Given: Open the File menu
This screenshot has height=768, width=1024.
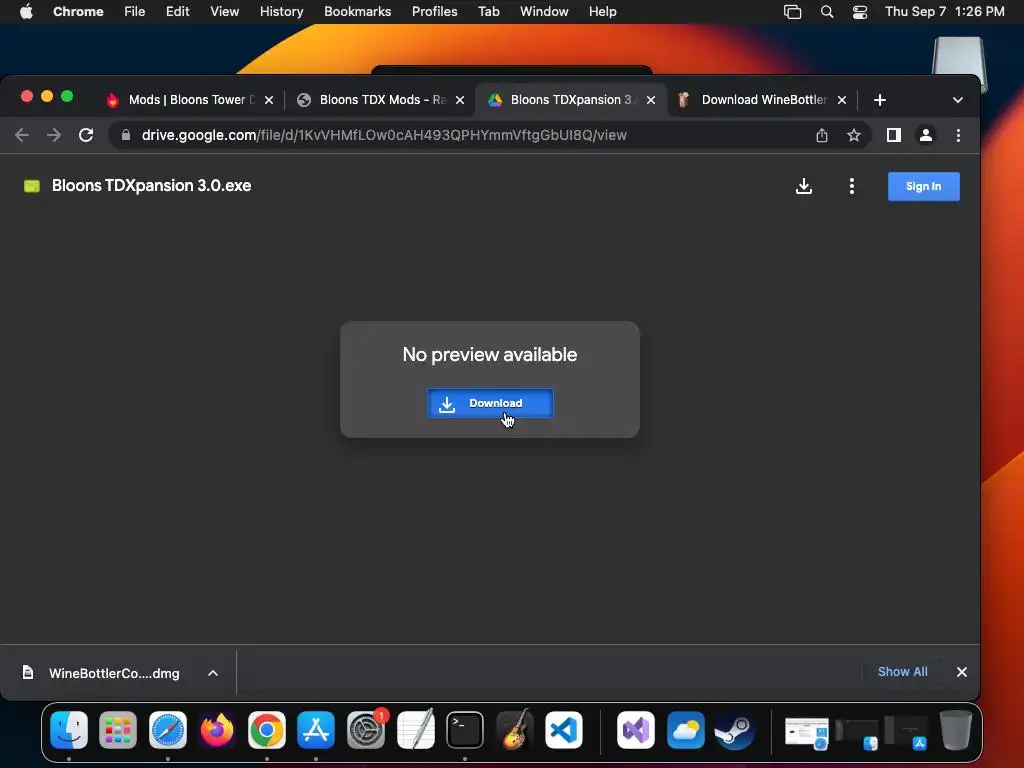Looking at the screenshot, I should [x=135, y=12].
